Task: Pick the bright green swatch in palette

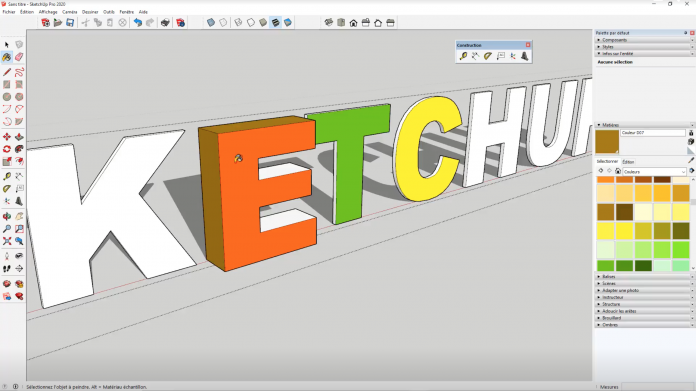Action: 681,250
